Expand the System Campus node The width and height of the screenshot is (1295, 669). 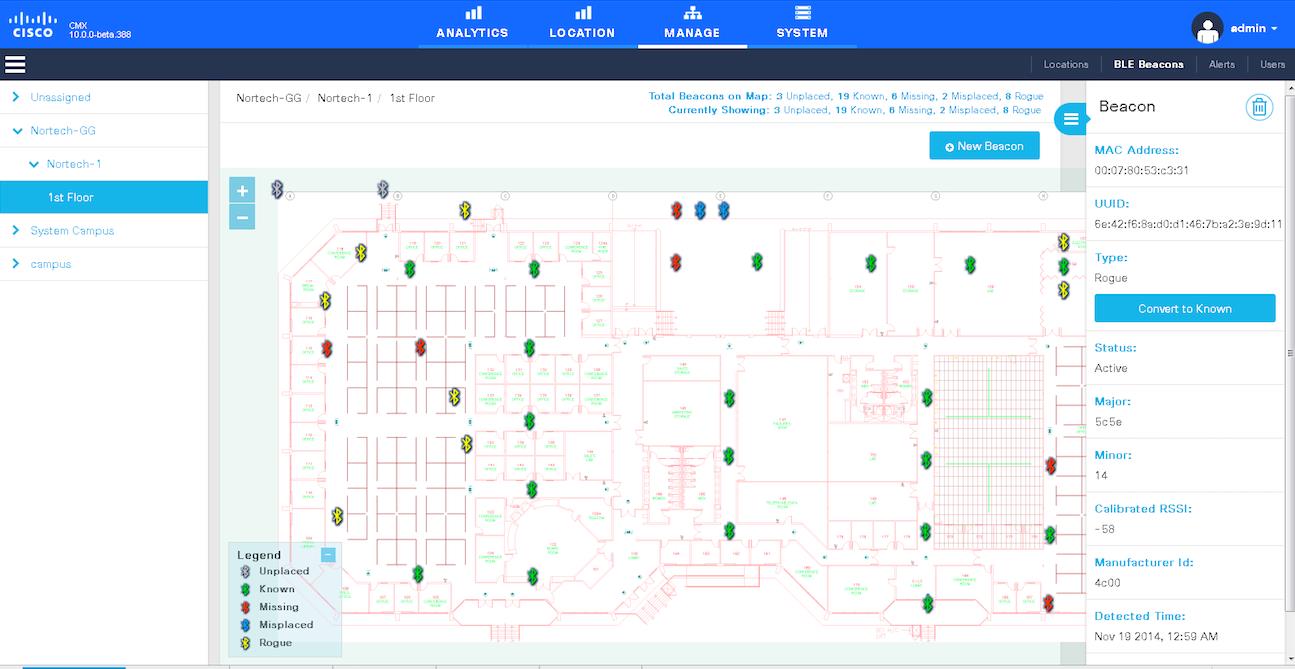16,231
